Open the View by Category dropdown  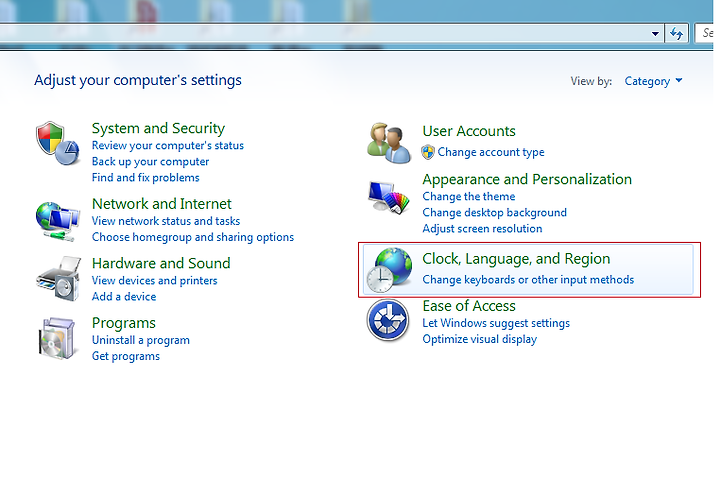pos(653,81)
